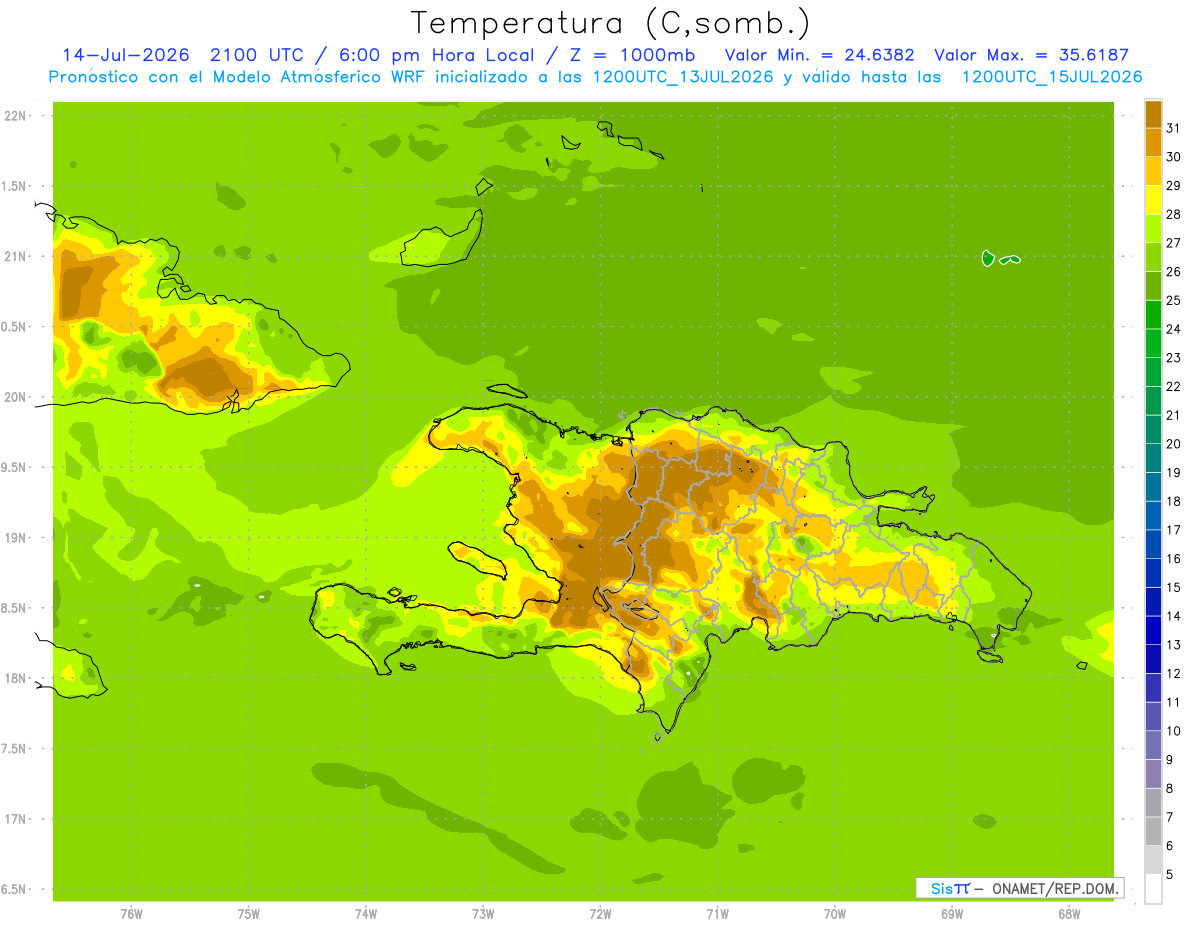Click the "69W" longitude label
The image size is (1200, 927).
(952, 914)
